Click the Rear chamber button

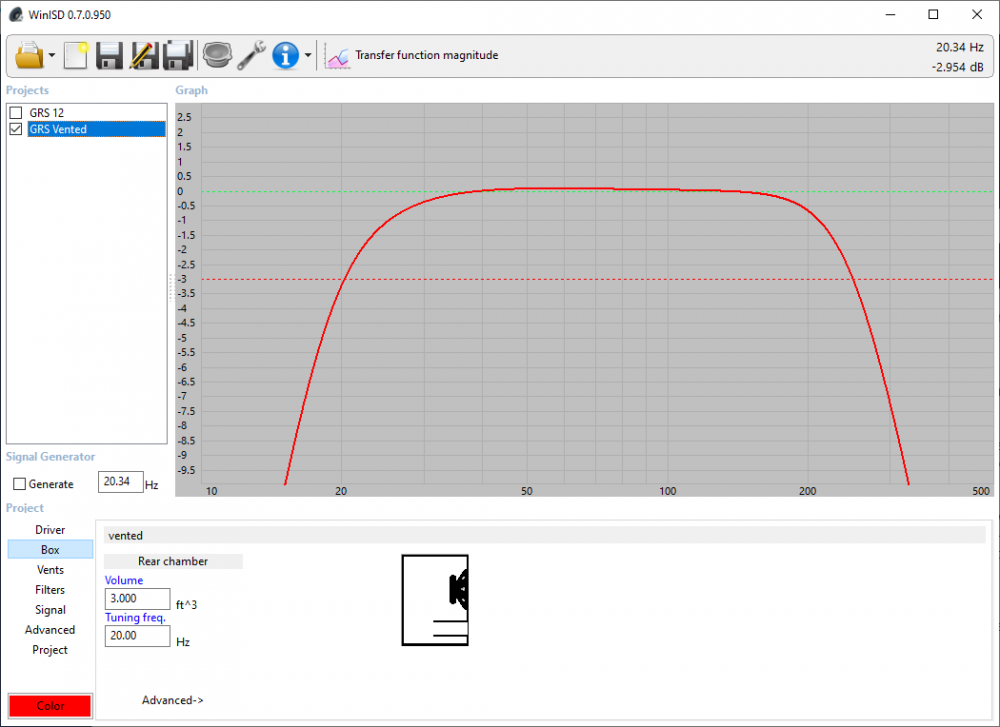[x=173, y=561]
